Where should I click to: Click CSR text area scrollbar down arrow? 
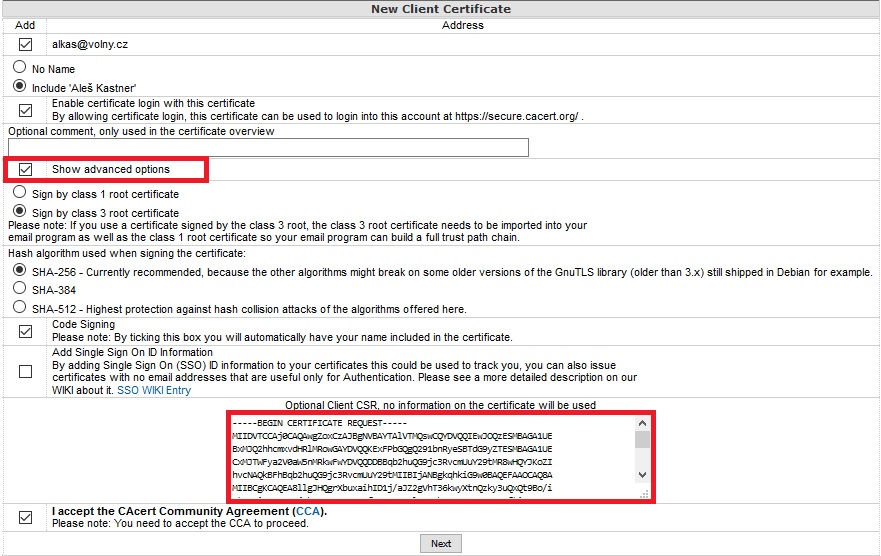pos(642,475)
